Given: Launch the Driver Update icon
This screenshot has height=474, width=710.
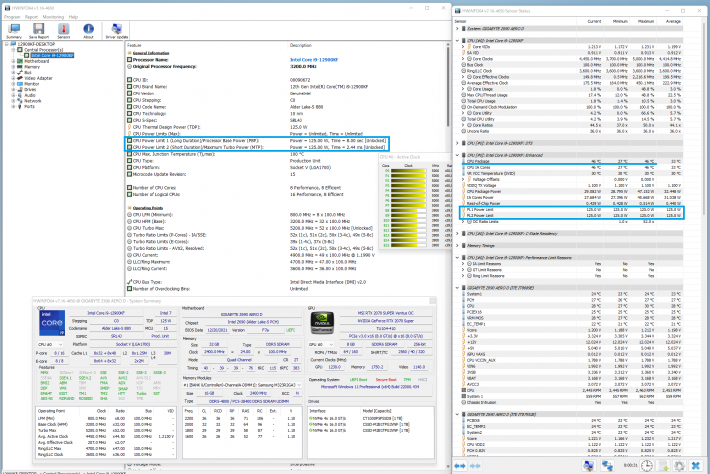Looking at the screenshot, I should click(x=117, y=30).
